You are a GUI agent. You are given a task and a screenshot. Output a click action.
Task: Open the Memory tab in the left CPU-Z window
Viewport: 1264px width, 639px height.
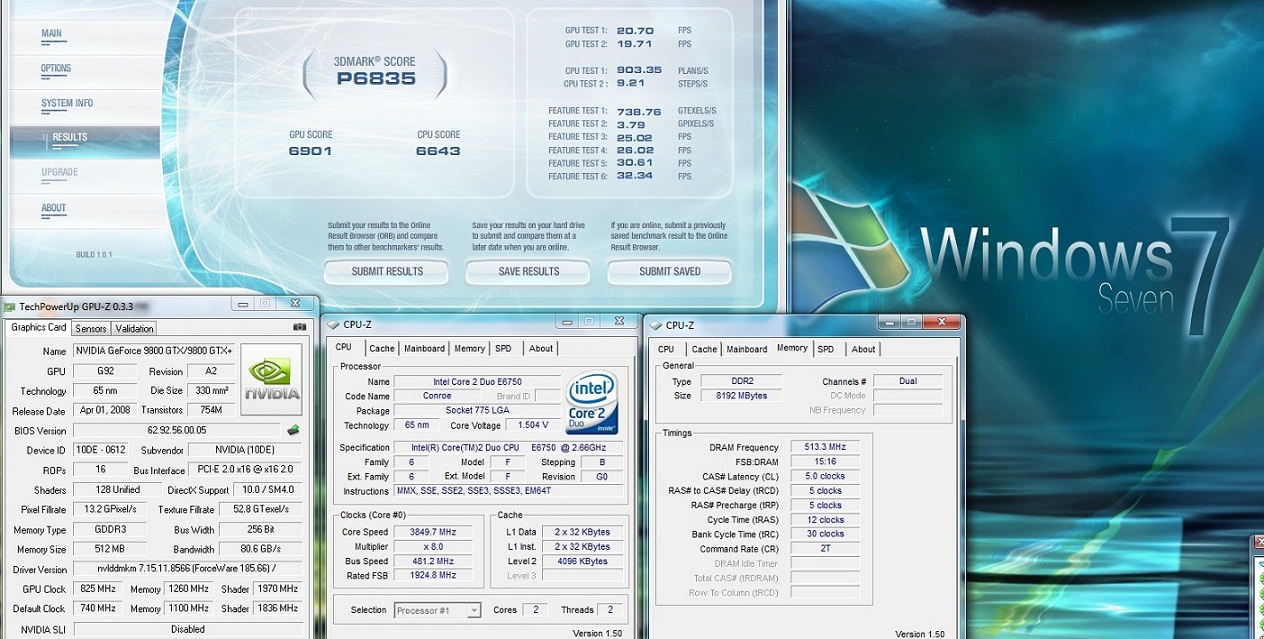pyautogui.click(x=470, y=348)
